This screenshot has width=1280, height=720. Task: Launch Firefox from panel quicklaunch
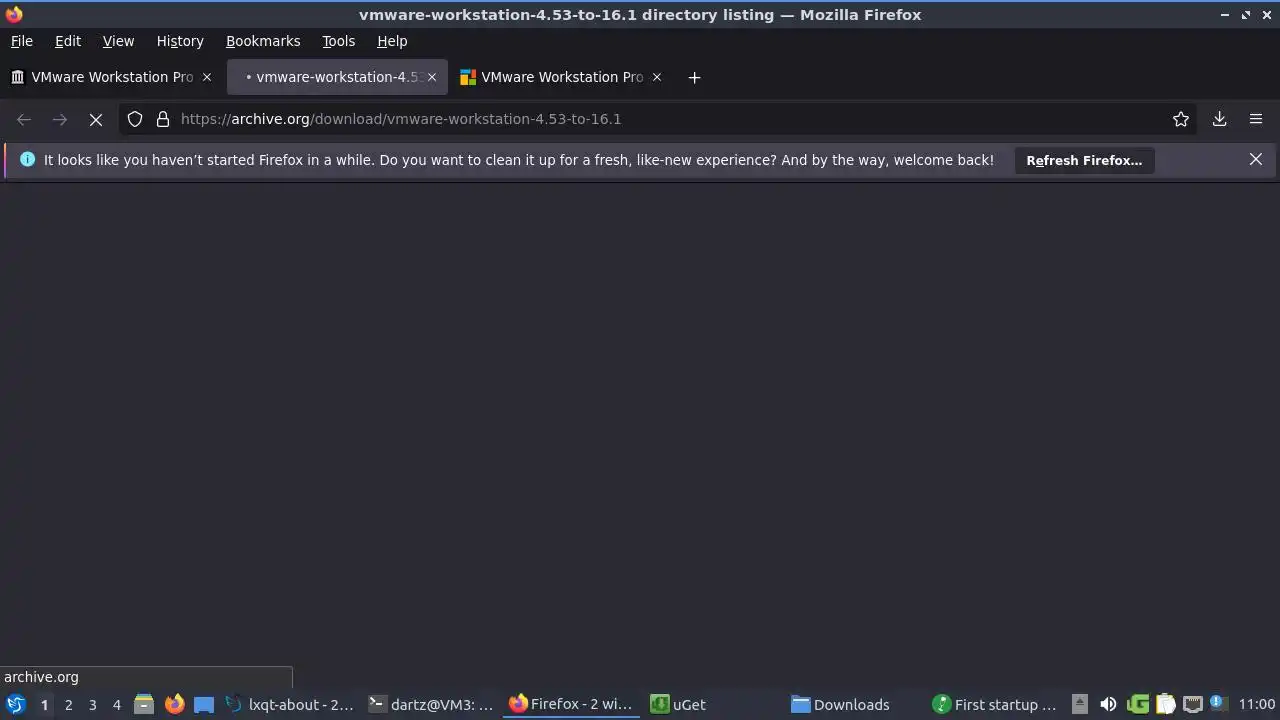click(x=174, y=704)
